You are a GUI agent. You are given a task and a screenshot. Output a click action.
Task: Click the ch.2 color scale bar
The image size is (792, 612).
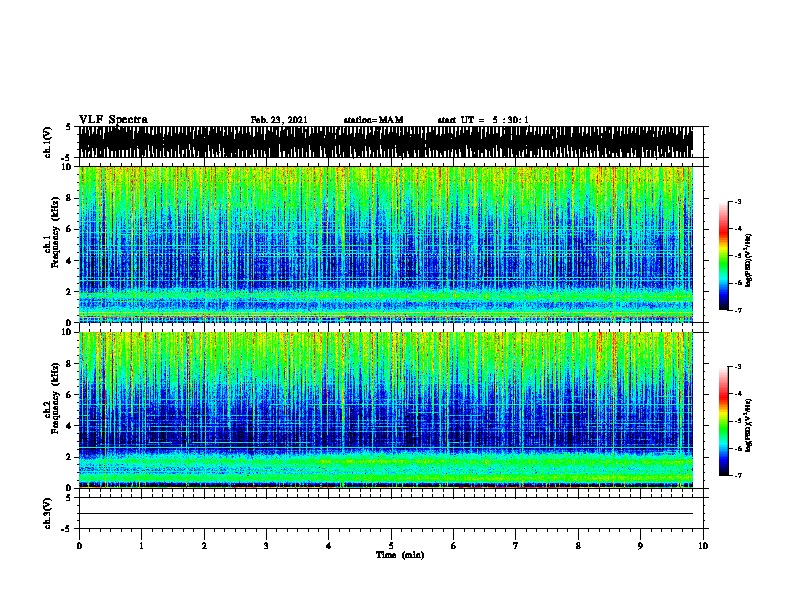click(x=724, y=421)
